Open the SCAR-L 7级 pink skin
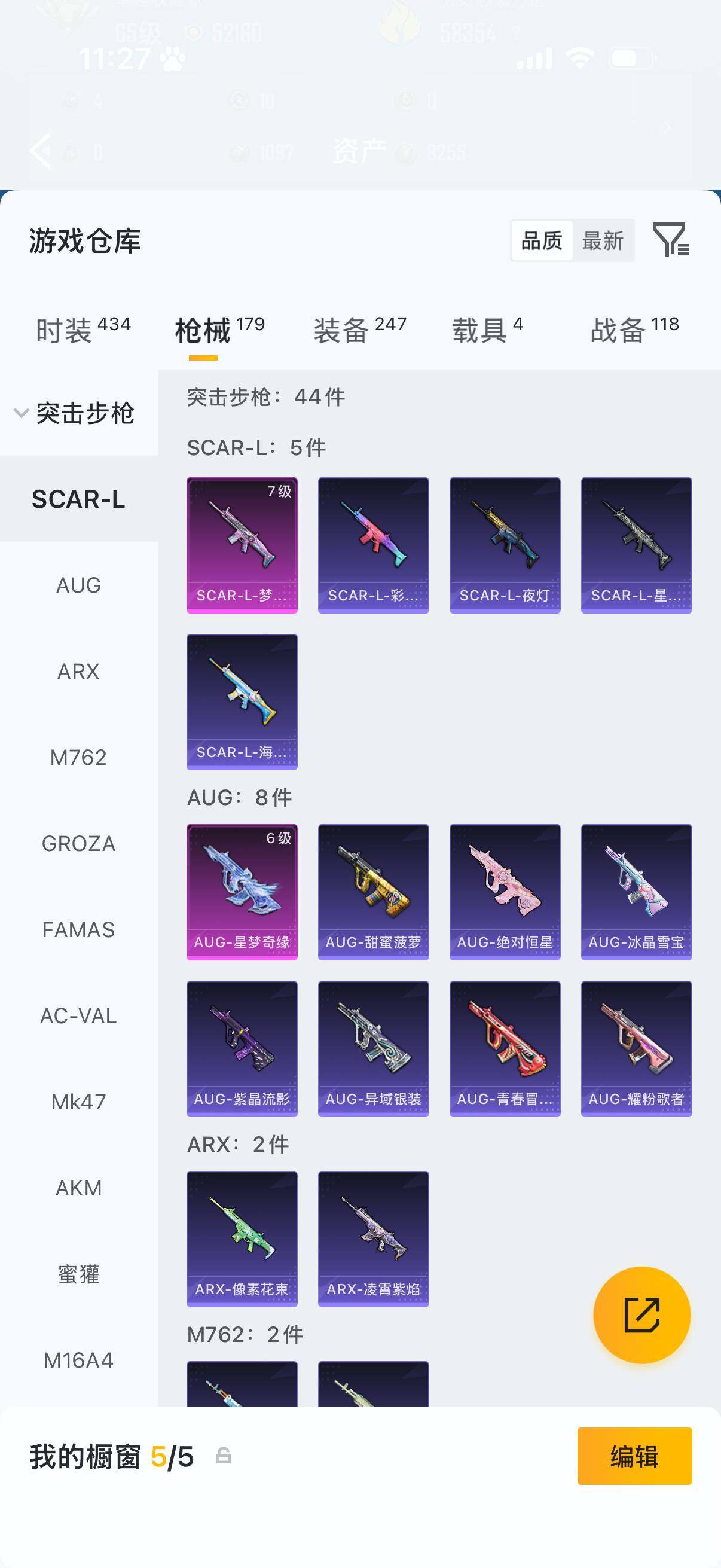The image size is (721, 1568). tap(242, 545)
